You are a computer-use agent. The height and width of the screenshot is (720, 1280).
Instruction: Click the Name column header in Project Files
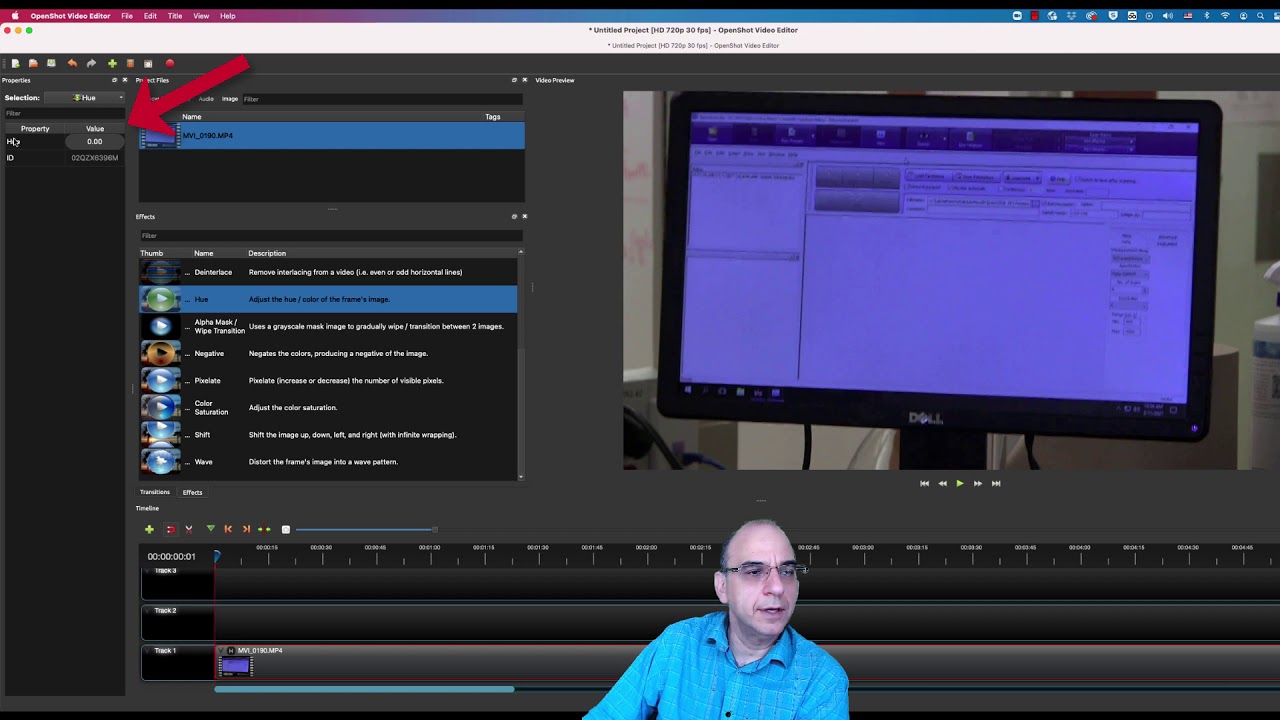coord(191,117)
